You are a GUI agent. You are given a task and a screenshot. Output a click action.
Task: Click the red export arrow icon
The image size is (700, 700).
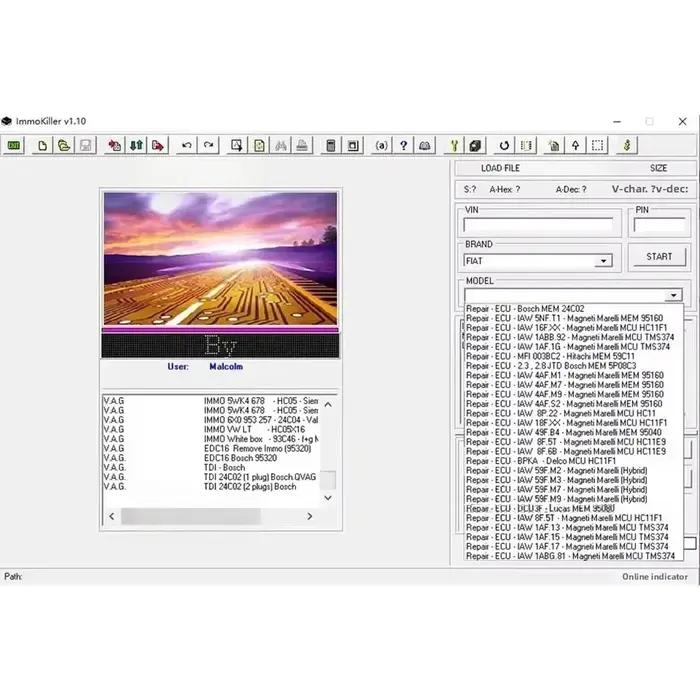[x=158, y=146]
